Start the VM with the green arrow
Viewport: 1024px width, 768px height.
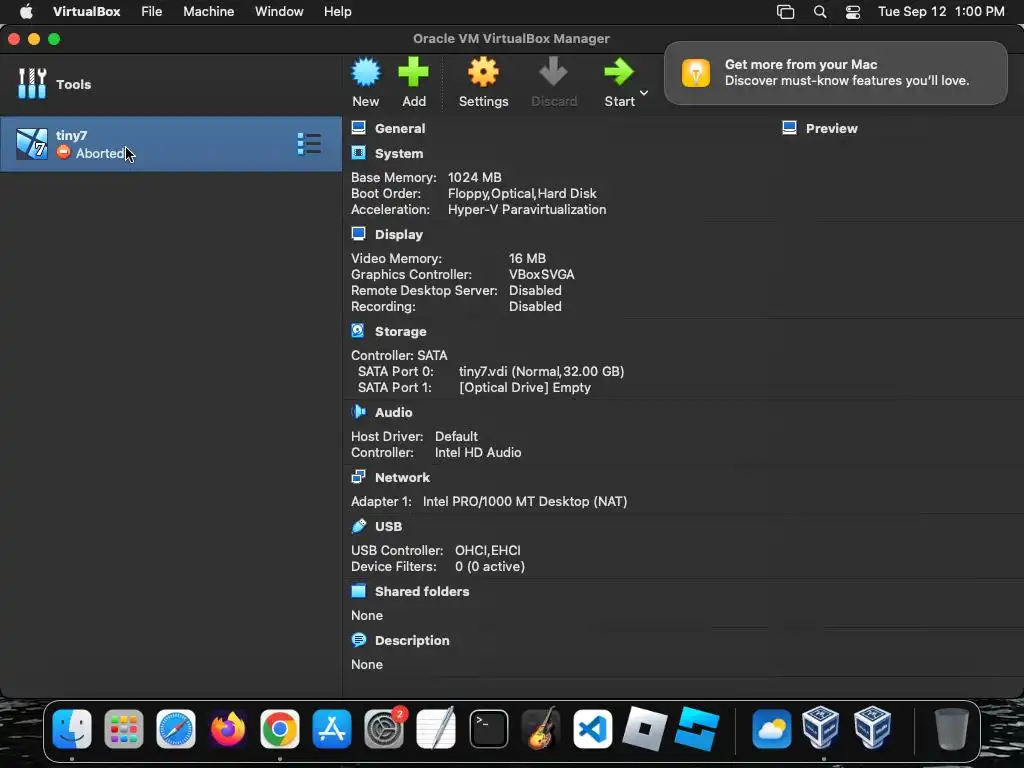tap(618, 72)
